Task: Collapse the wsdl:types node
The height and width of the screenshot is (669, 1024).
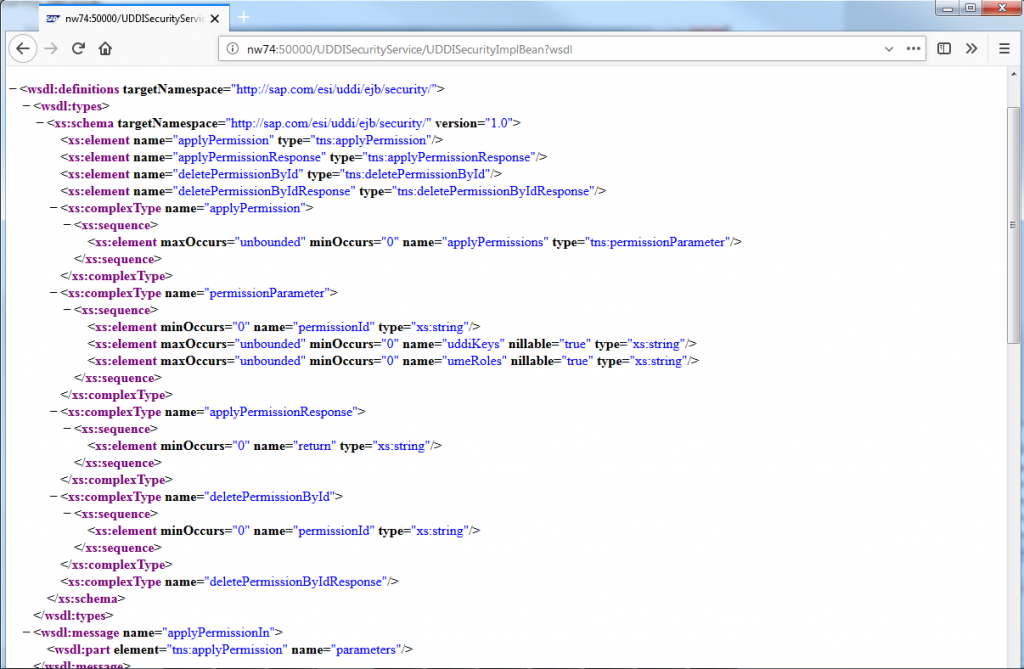Action: [26, 106]
